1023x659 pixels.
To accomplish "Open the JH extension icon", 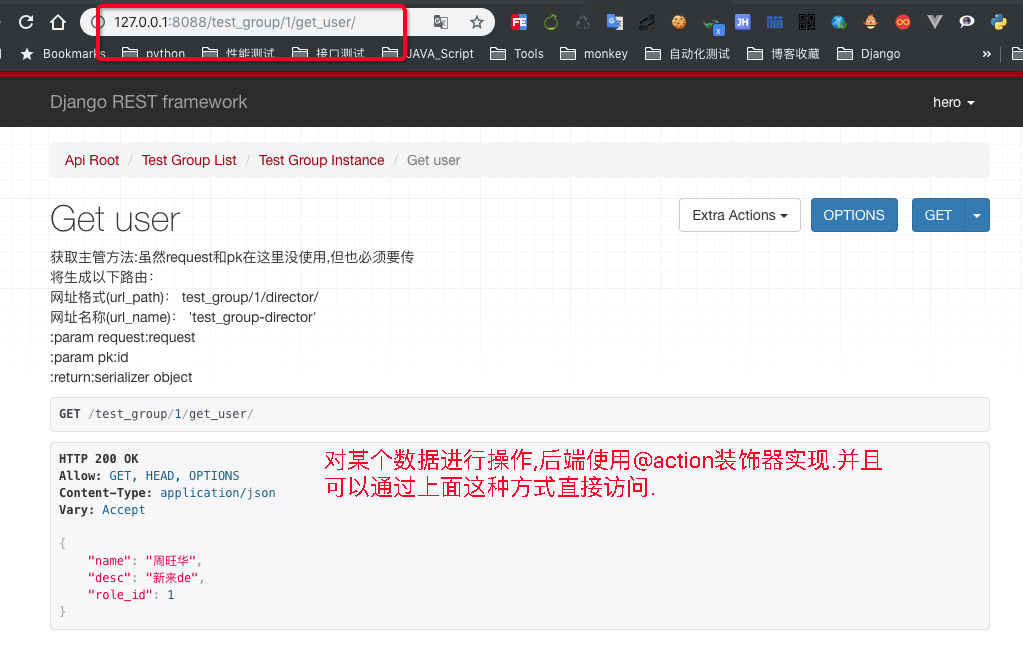I will point(742,22).
